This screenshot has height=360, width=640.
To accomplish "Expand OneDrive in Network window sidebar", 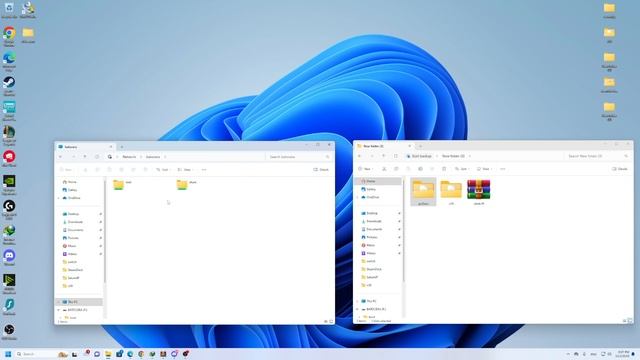I will click(59, 198).
